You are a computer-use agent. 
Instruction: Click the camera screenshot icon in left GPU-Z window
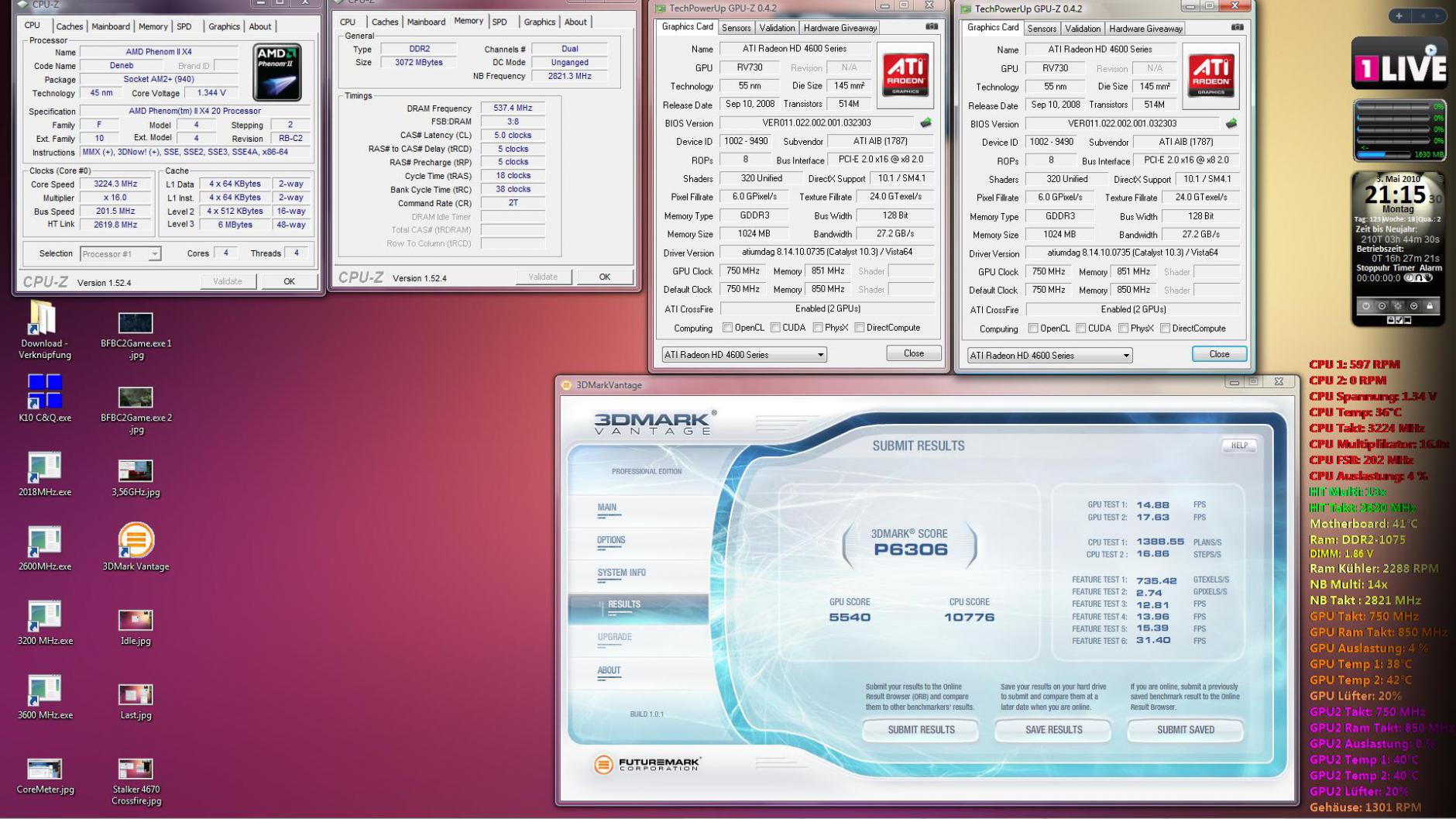coord(932,26)
